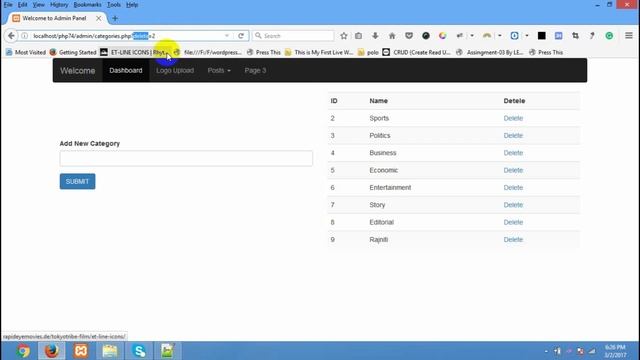Click the black square extension icon
This screenshot has width=640, height=360.
[x=542, y=36]
